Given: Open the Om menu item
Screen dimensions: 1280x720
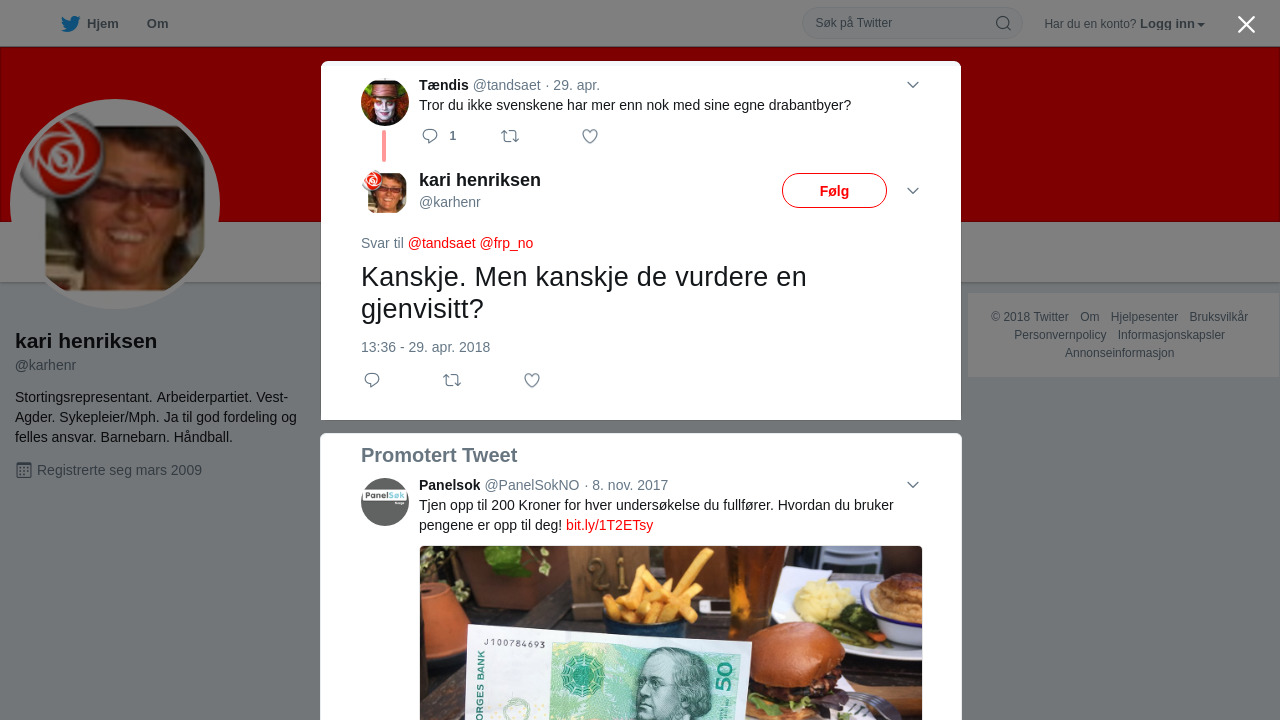Looking at the screenshot, I should pos(157,24).
